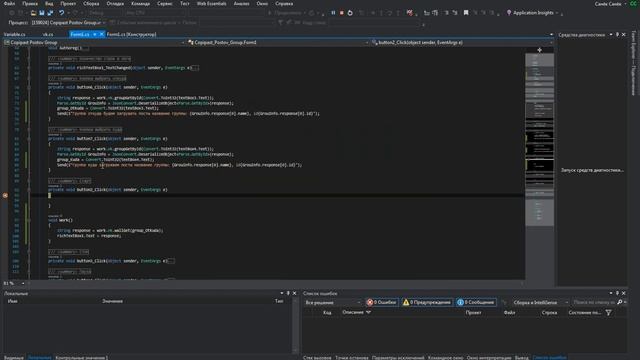This screenshot has width=640, height=360.
Task: Open the Все решения scope dropdown
Action: pyautogui.click(x=333, y=302)
